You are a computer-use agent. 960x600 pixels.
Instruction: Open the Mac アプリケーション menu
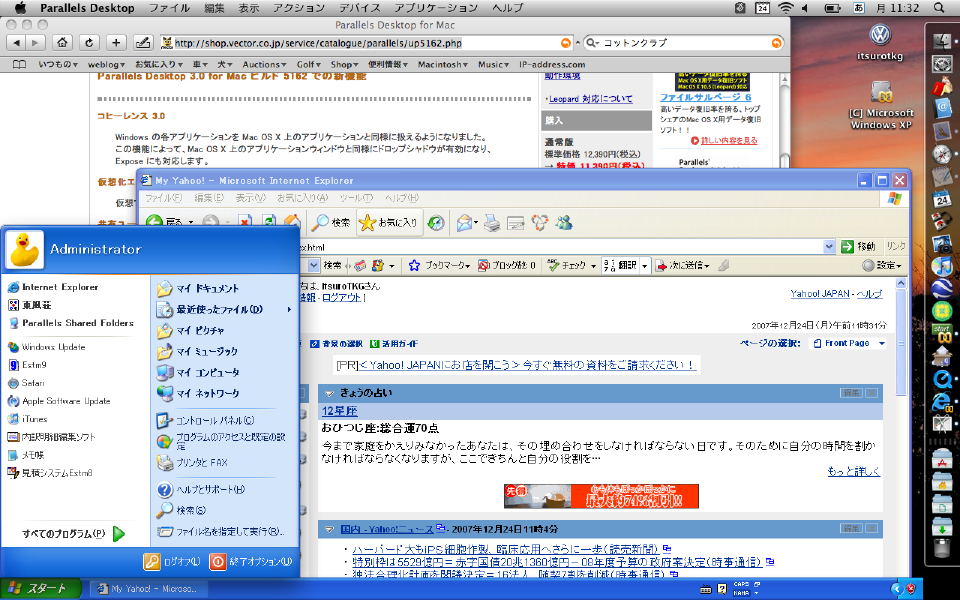pos(436,8)
